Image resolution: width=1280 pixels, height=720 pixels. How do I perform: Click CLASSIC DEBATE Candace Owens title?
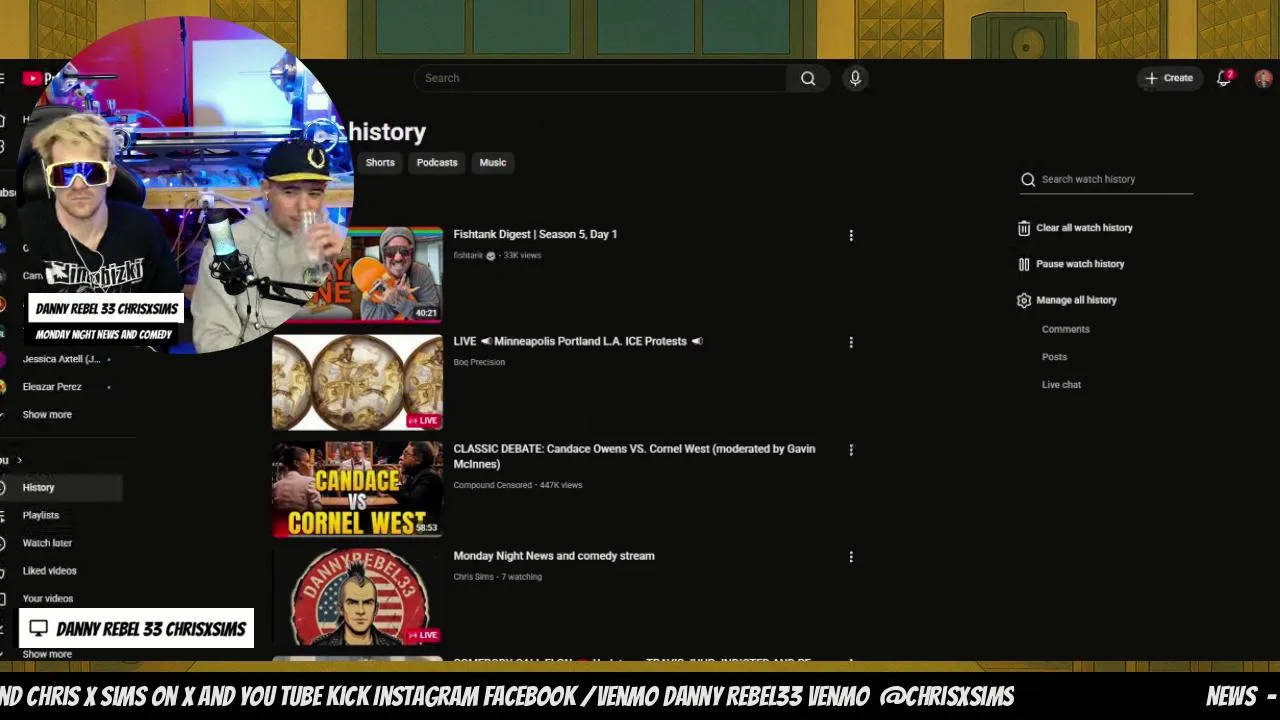coord(634,456)
